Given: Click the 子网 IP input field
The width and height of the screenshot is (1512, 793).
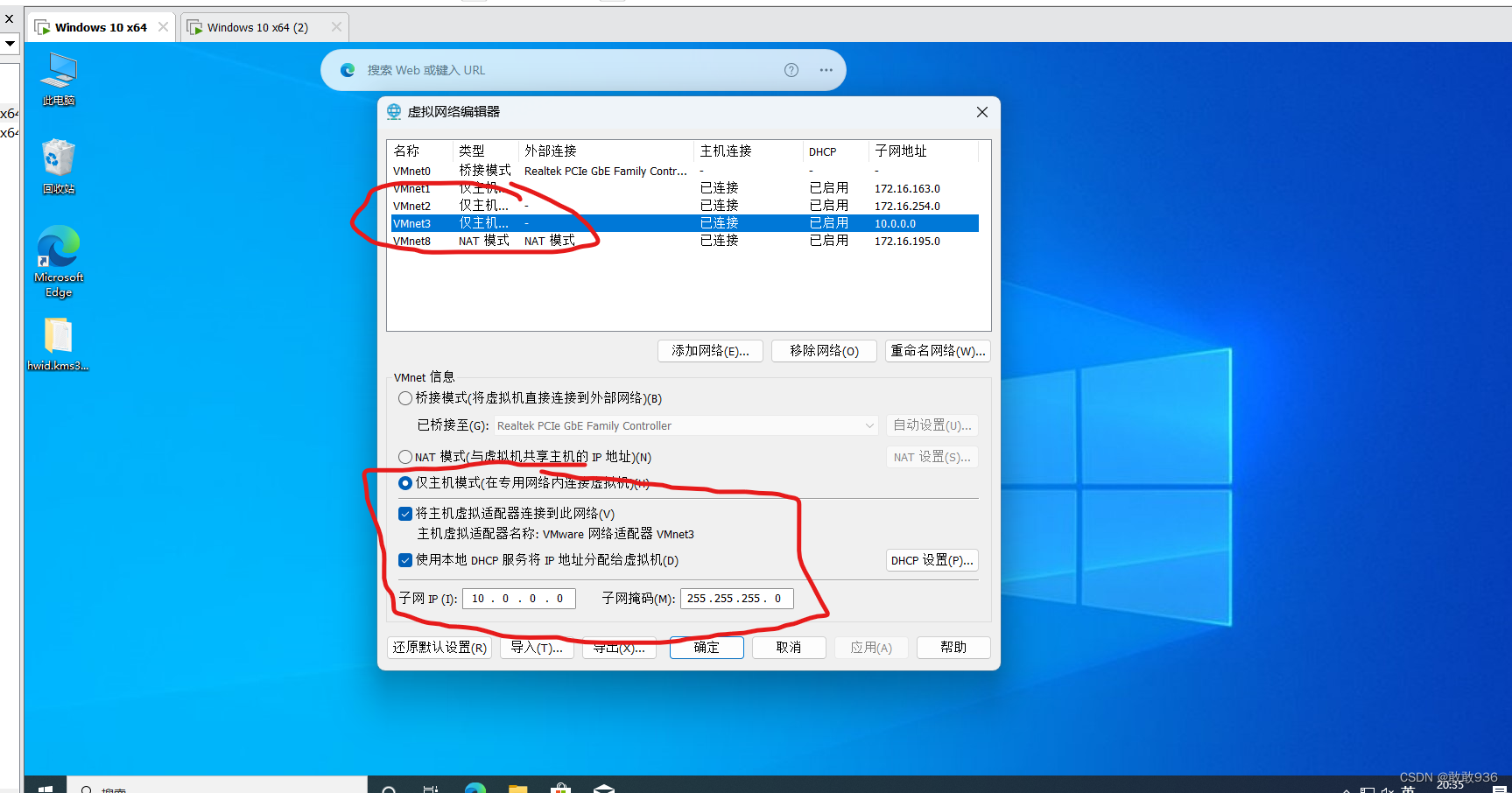Looking at the screenshot, I should pyautogui.click(x=519, y=599).
